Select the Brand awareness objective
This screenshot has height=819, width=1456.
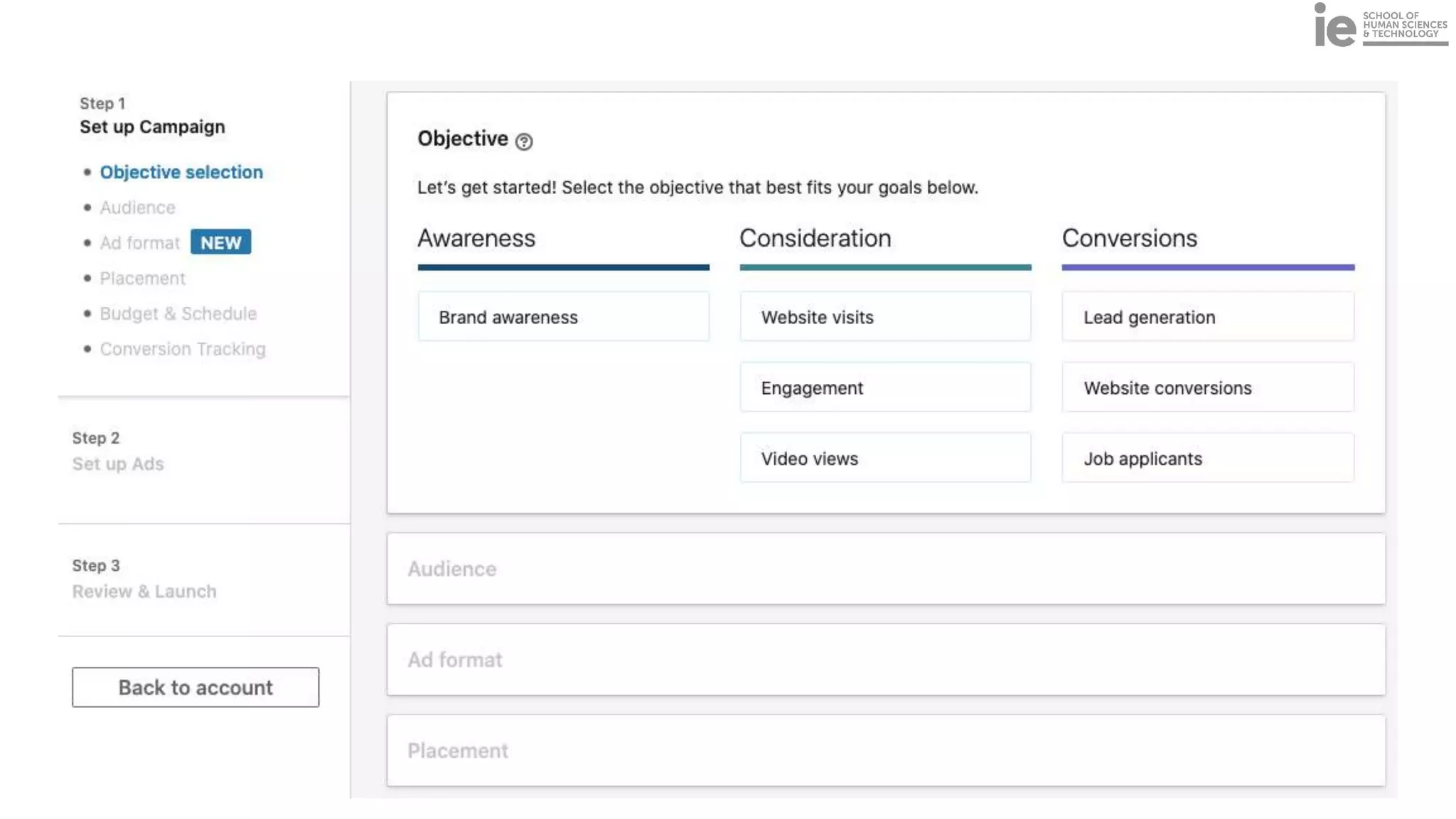pos(563,317)
